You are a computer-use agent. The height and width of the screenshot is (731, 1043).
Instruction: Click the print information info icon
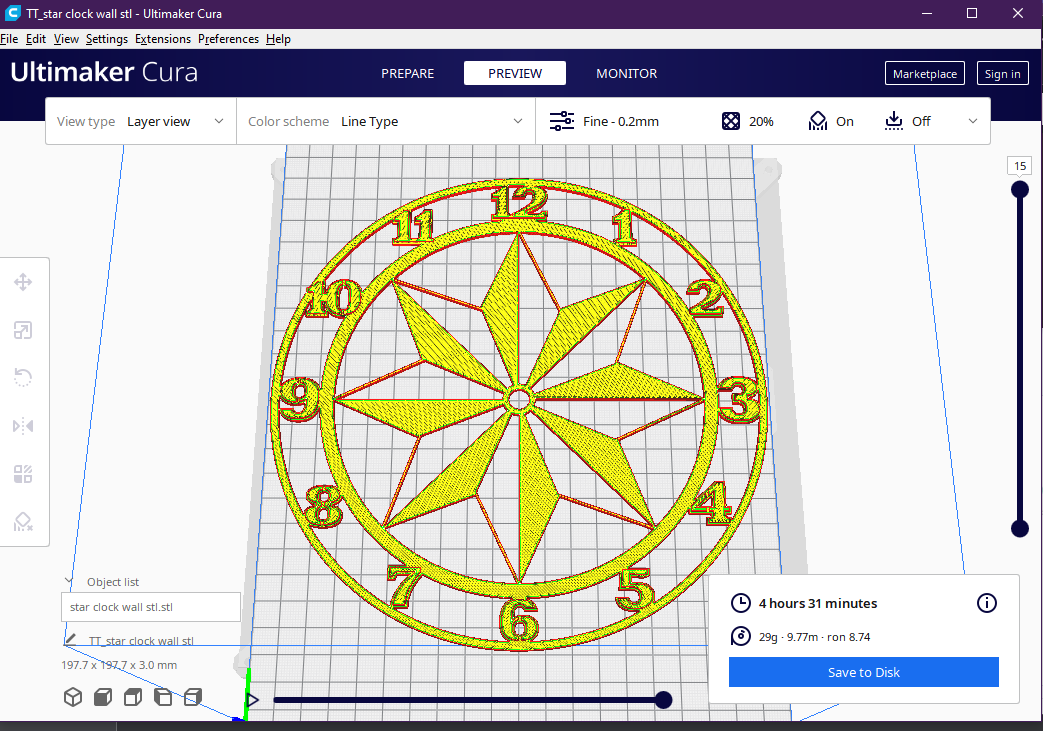pyautogui.click(x=986, y=603)
